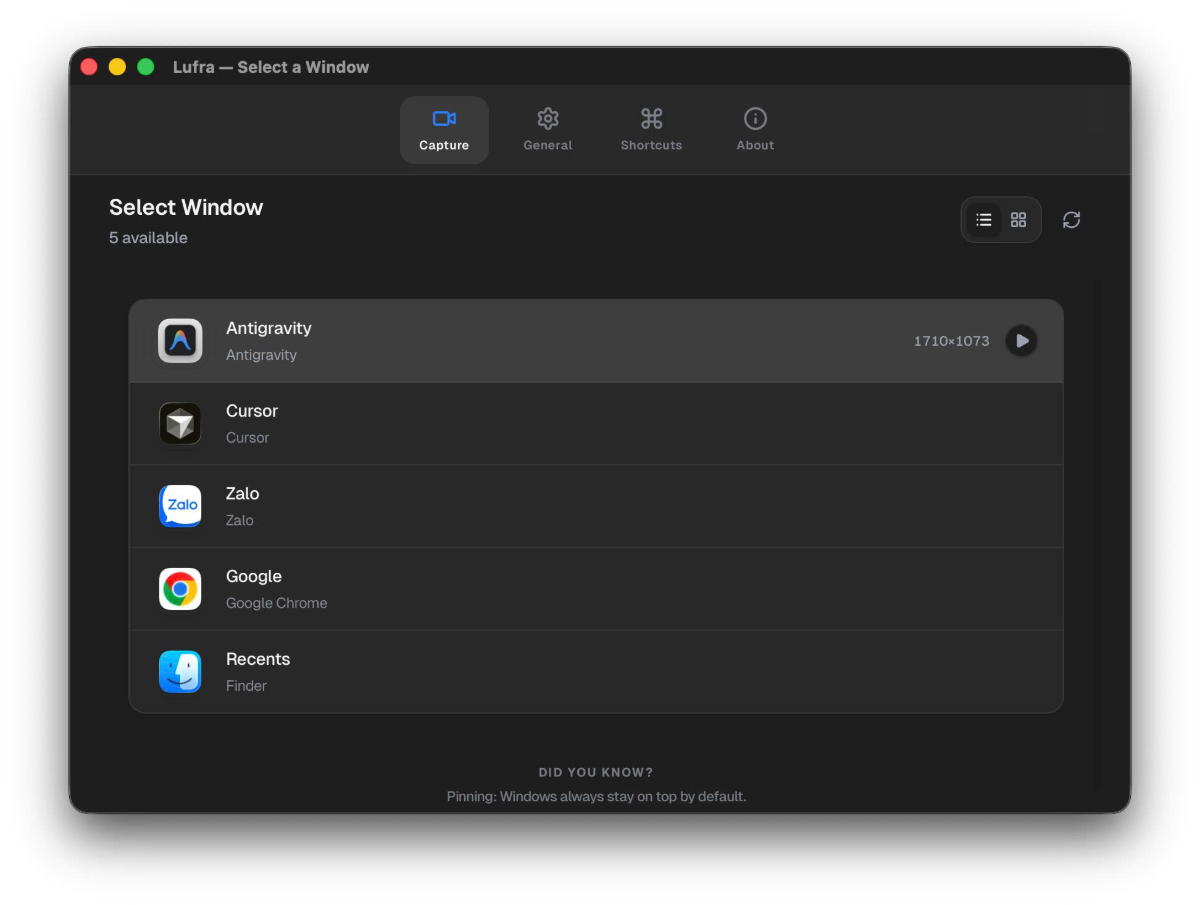Click the '5 available' count text
This screenshot has width=1200, height=905.
click(x=148, y=238)
